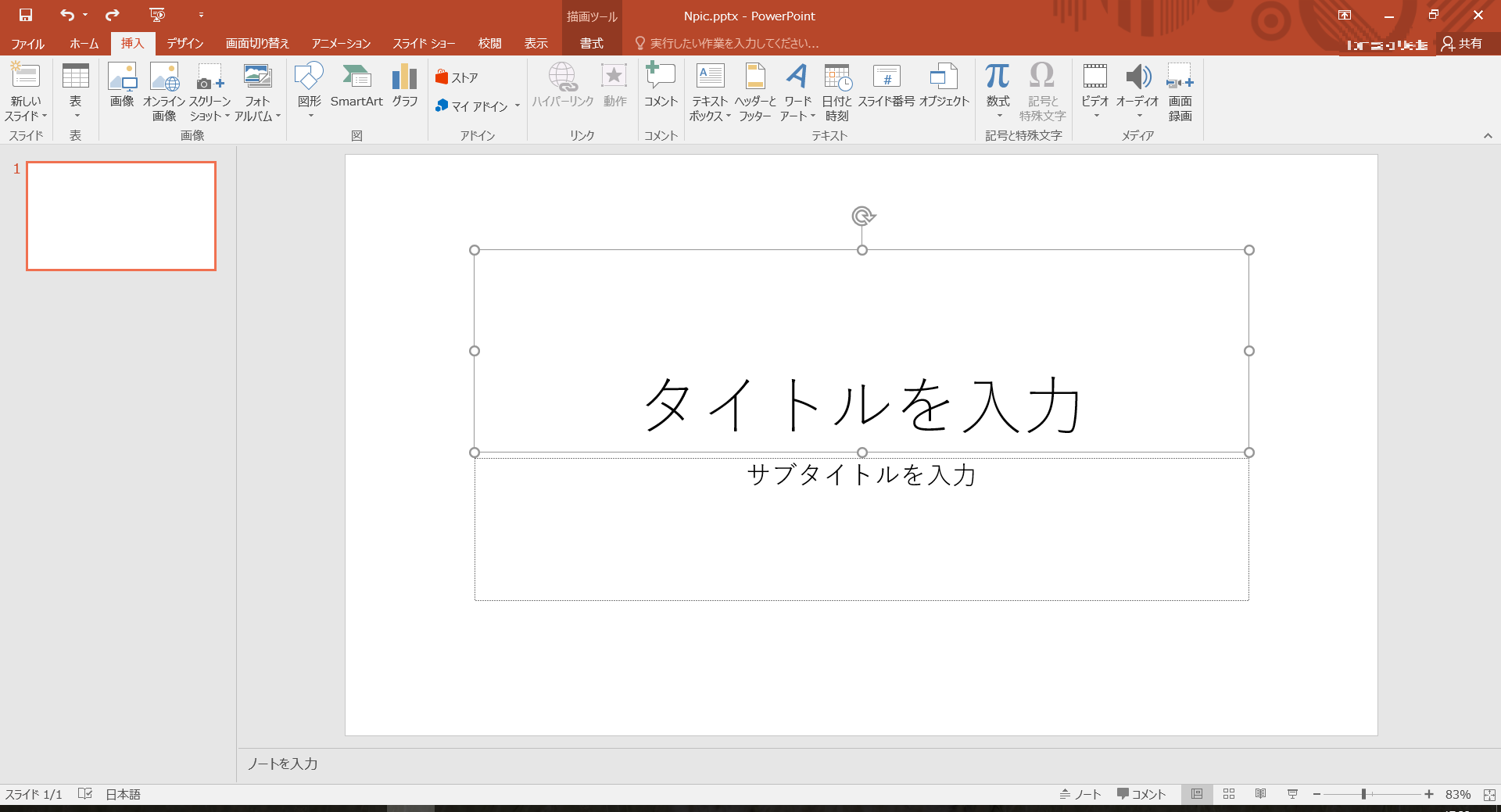Click 日本語 language indicator
The image size is (1501, 812).
[x=124, y=794]
